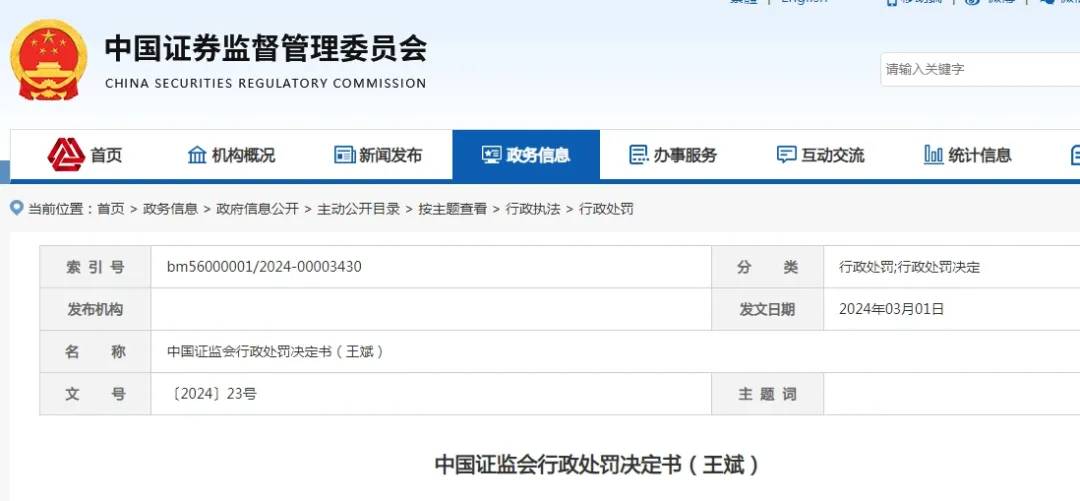The image size is (1080, 501).
Task: Click the bar chart icon beside 统计信息
Action: pyautogui.click(x=933, y=155)
